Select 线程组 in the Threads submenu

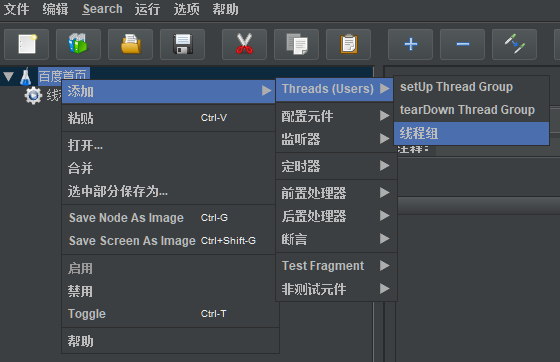[x=471, y=134]
